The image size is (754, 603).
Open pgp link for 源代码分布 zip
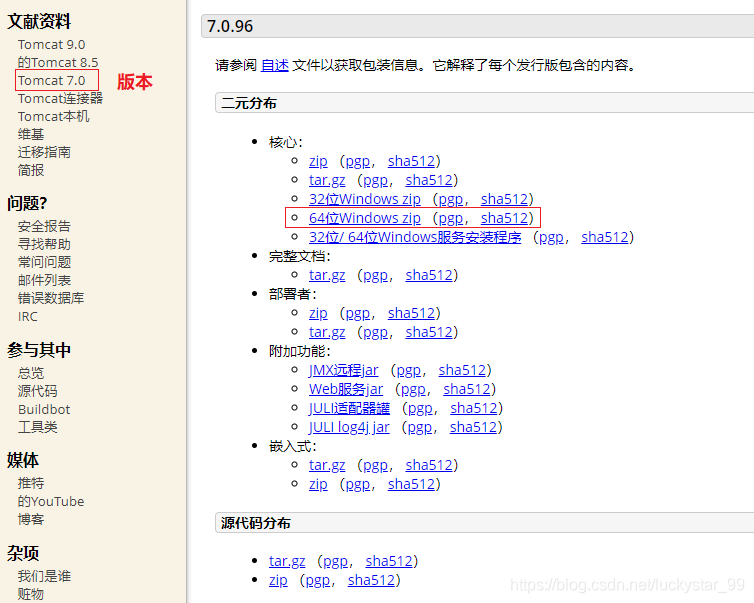318,580
